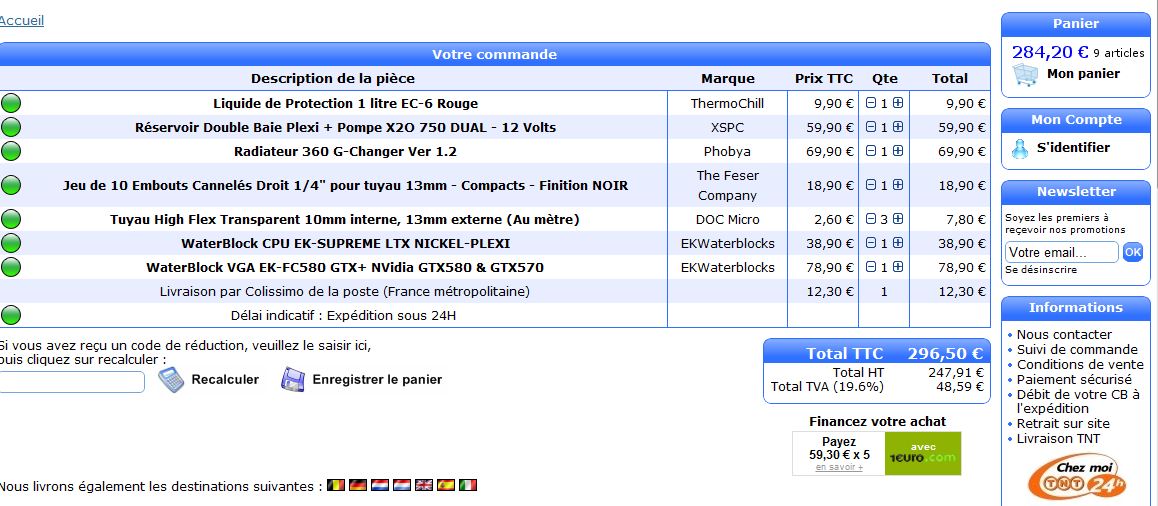Select the Belgium flag destination
This screenshot has height=506, width=1158.
pos(336,486)
